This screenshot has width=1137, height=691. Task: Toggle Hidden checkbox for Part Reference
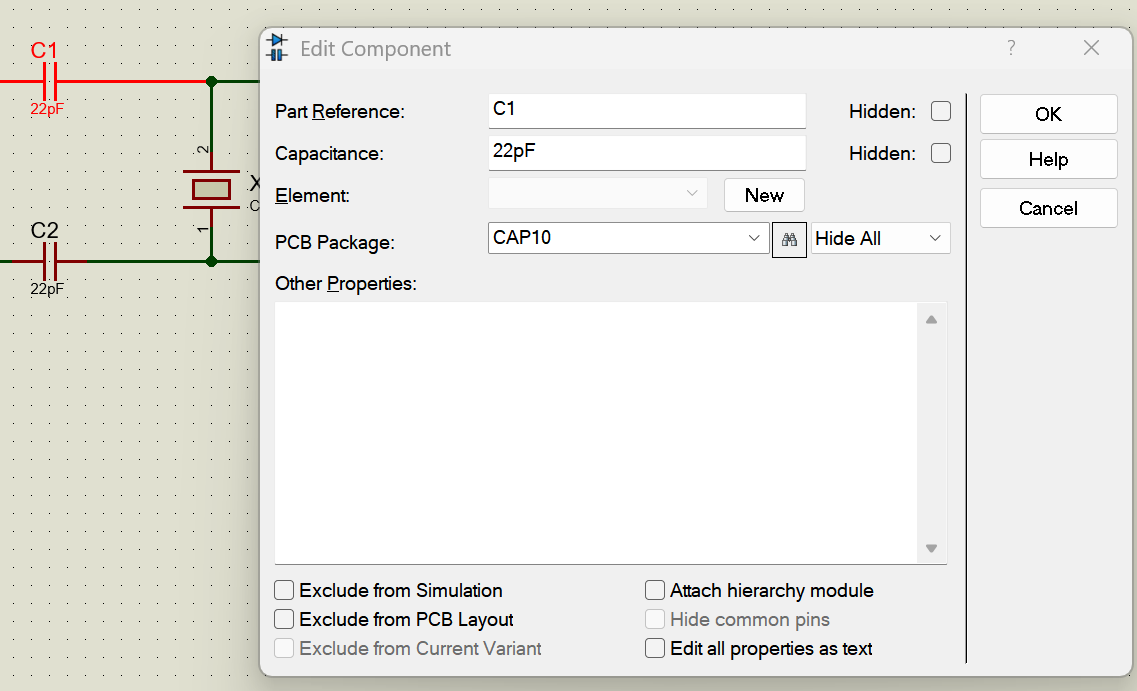941,111
